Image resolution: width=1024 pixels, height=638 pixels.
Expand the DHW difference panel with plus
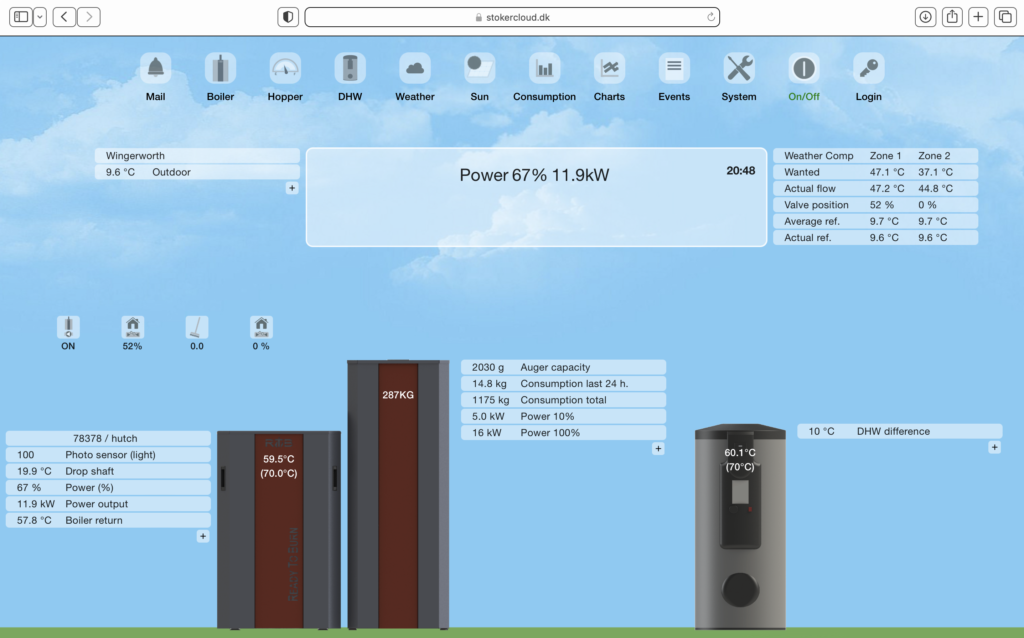[994, 448]
